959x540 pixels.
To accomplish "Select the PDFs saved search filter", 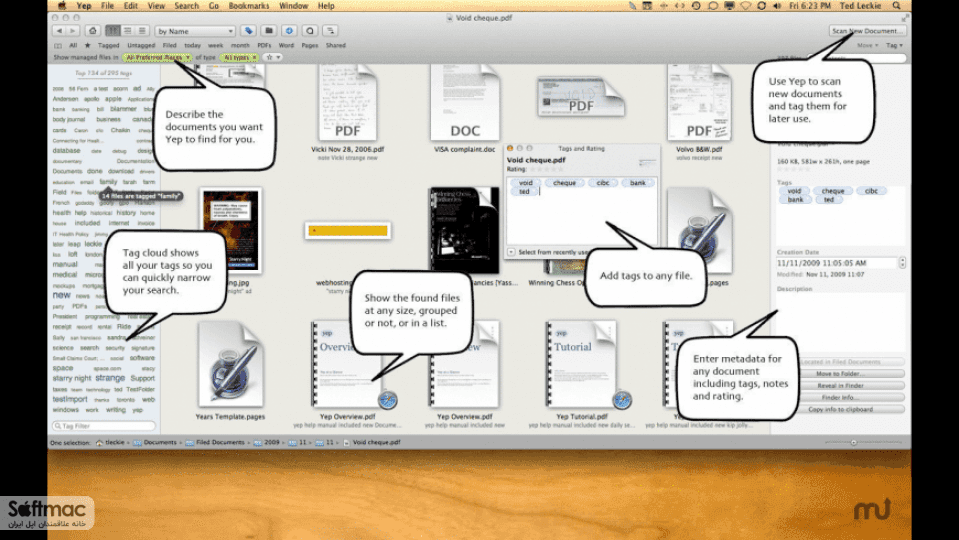I will coord(264,45).
